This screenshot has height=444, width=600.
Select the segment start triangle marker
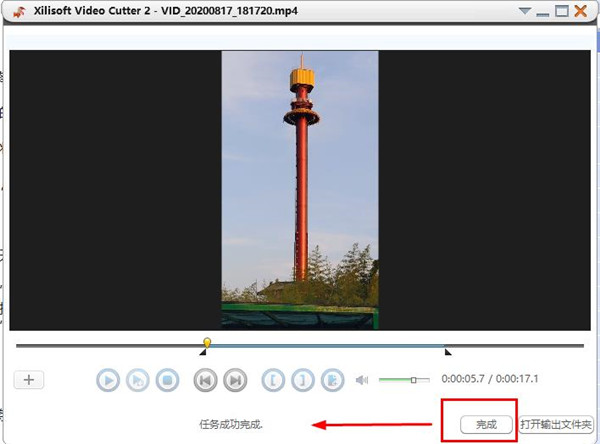(203, 352)
